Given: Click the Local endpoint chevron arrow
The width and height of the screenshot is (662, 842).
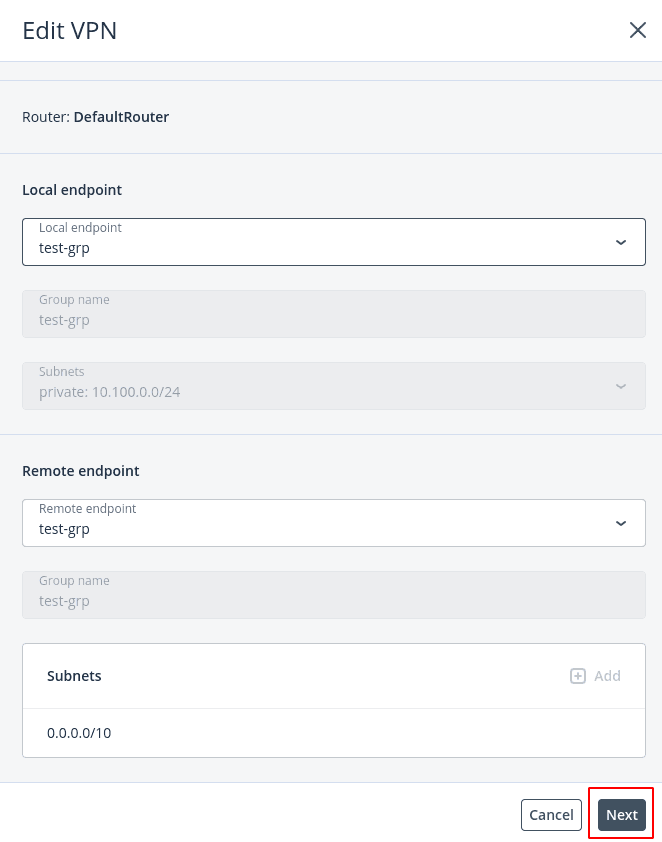Looking at the screenshot, I should pos(621,242).
